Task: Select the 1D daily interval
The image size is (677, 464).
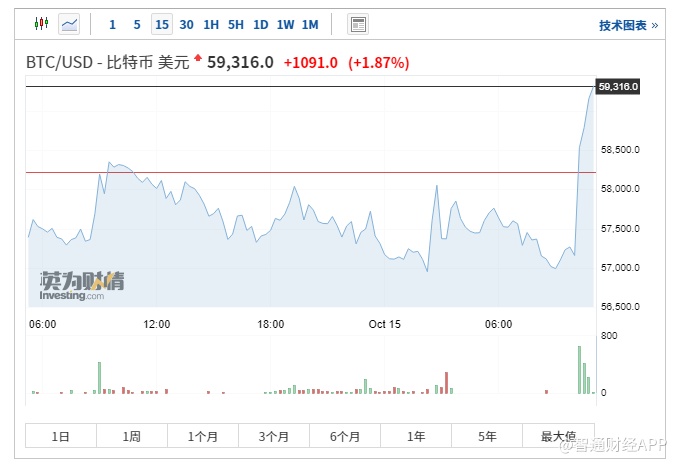Action: pyautogui.click(x=260, y=24)
